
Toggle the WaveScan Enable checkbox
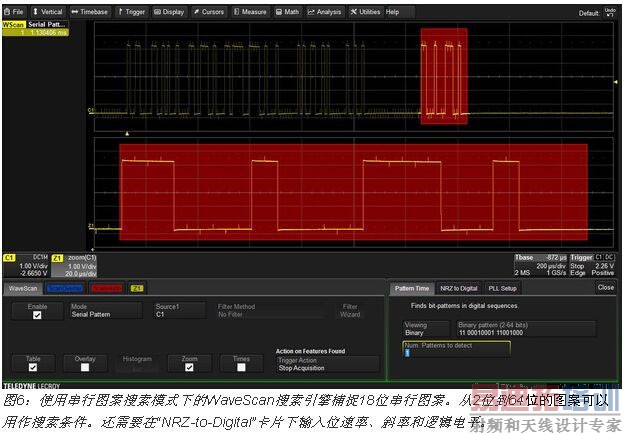37,315
